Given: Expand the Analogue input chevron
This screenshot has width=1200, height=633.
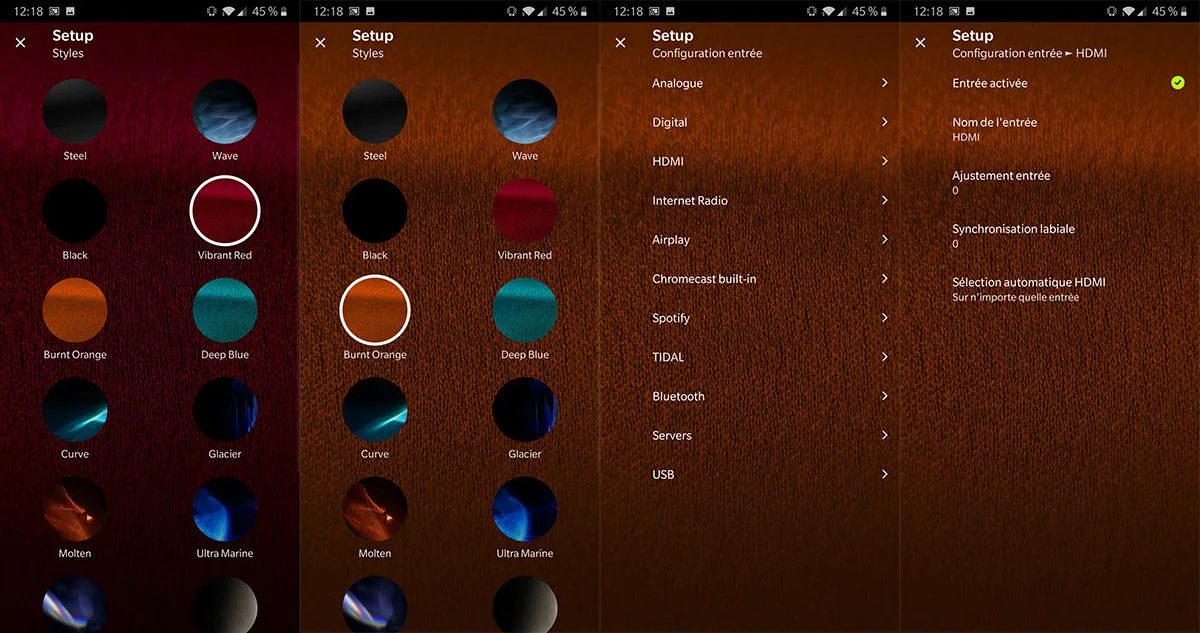Looking at the screenshot, I should point(885,83).
